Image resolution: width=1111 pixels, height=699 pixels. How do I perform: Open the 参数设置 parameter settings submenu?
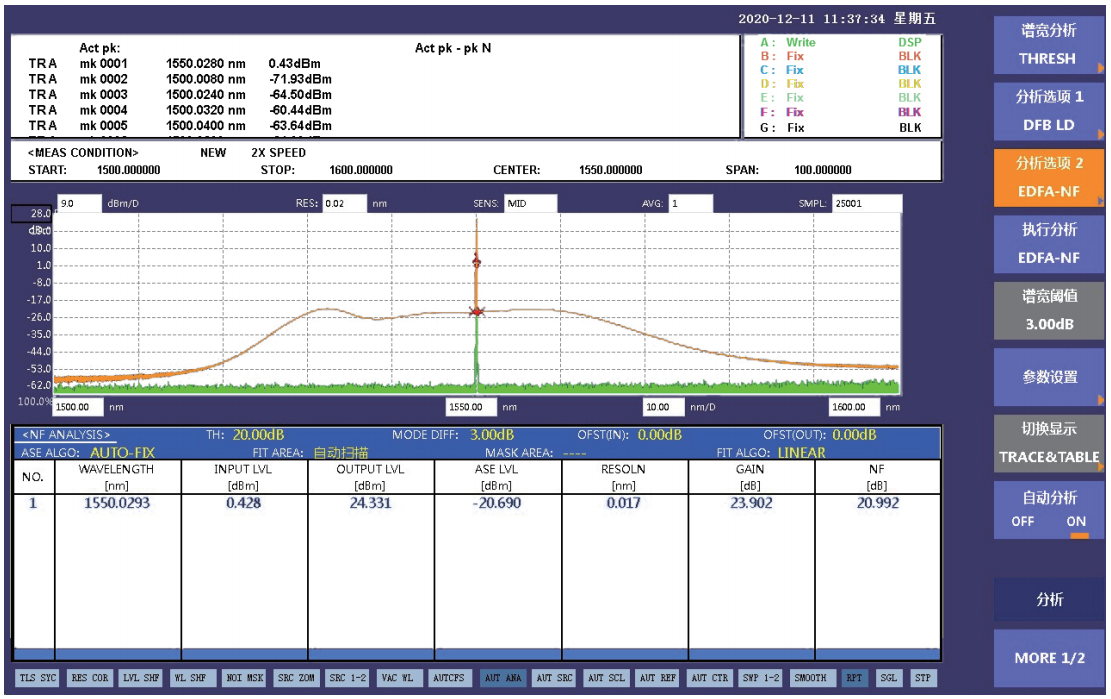pyautogui.click(x=1049, y=377)
